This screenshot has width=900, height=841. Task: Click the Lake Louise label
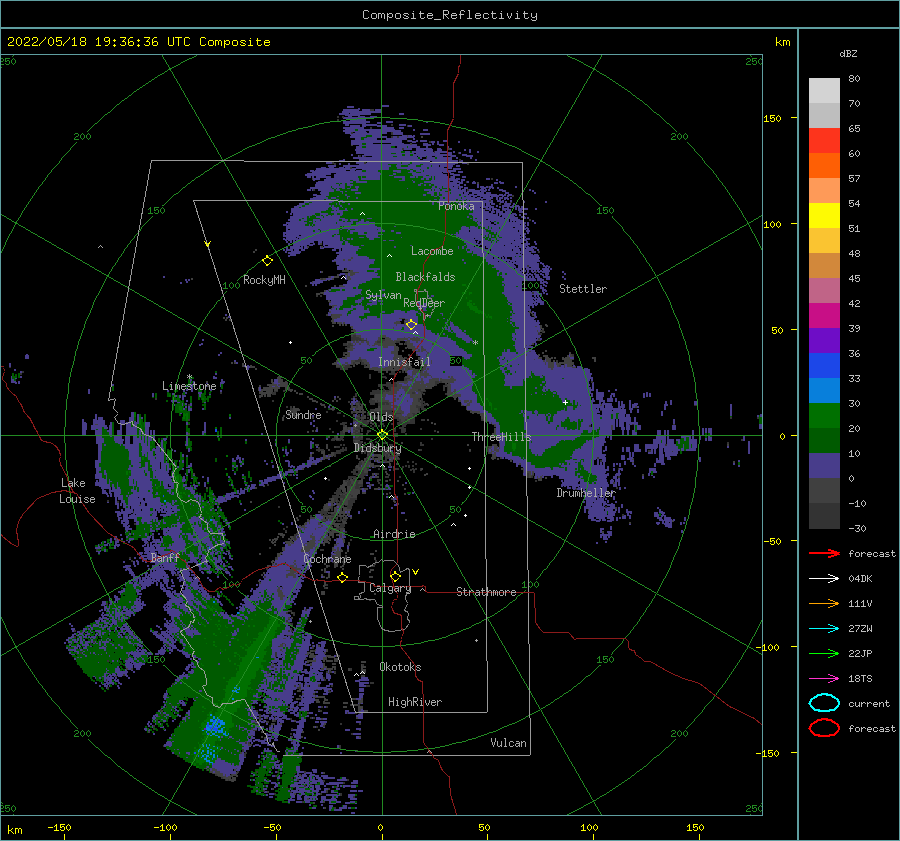77,491
